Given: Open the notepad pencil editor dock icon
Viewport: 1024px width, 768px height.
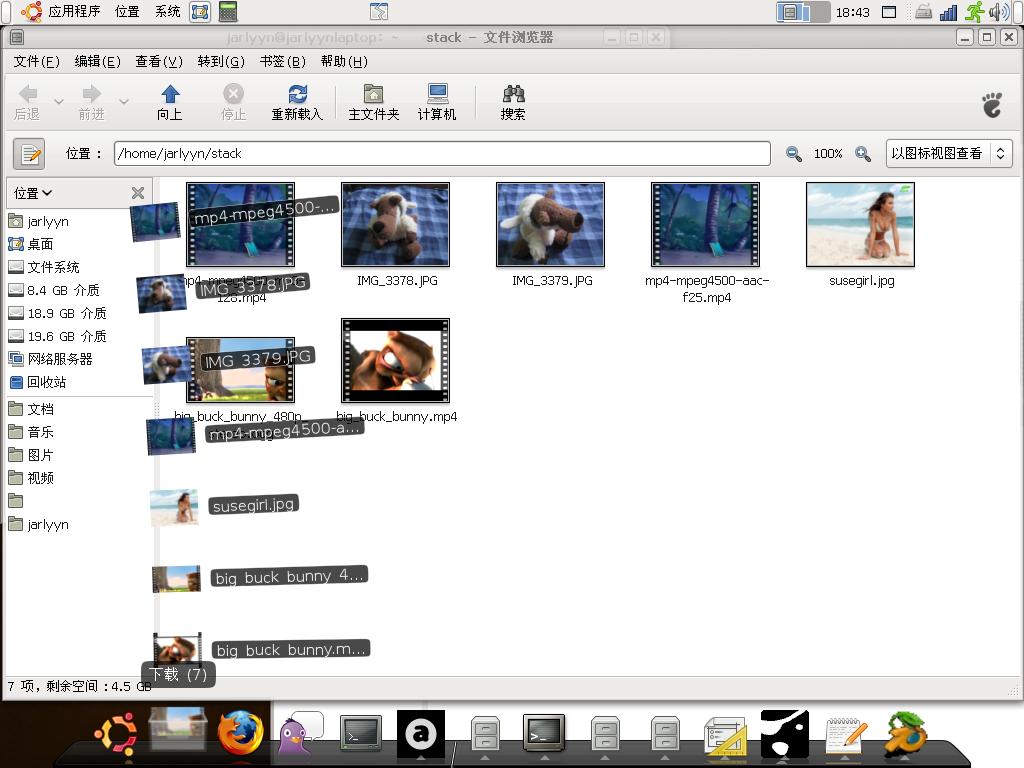Looking at the screenshot, I should point(845,734).
